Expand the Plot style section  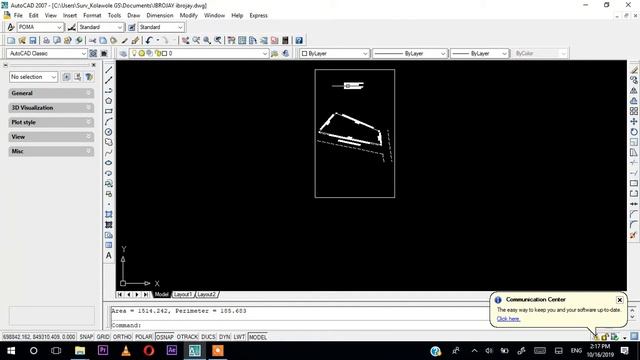pyautogui.click(x=51, y=122)
